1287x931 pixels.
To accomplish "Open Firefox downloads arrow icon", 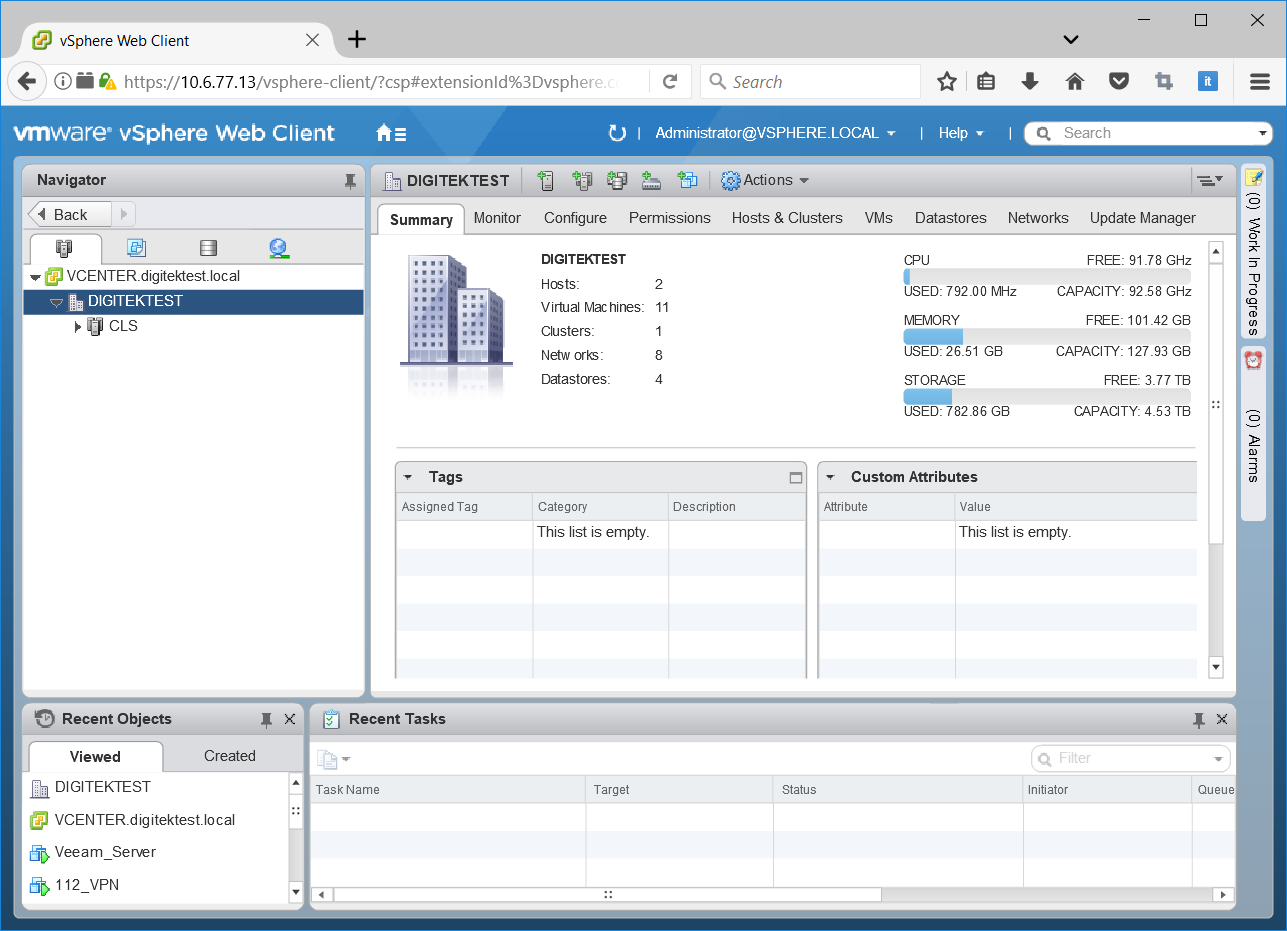I will [1030, 82].
